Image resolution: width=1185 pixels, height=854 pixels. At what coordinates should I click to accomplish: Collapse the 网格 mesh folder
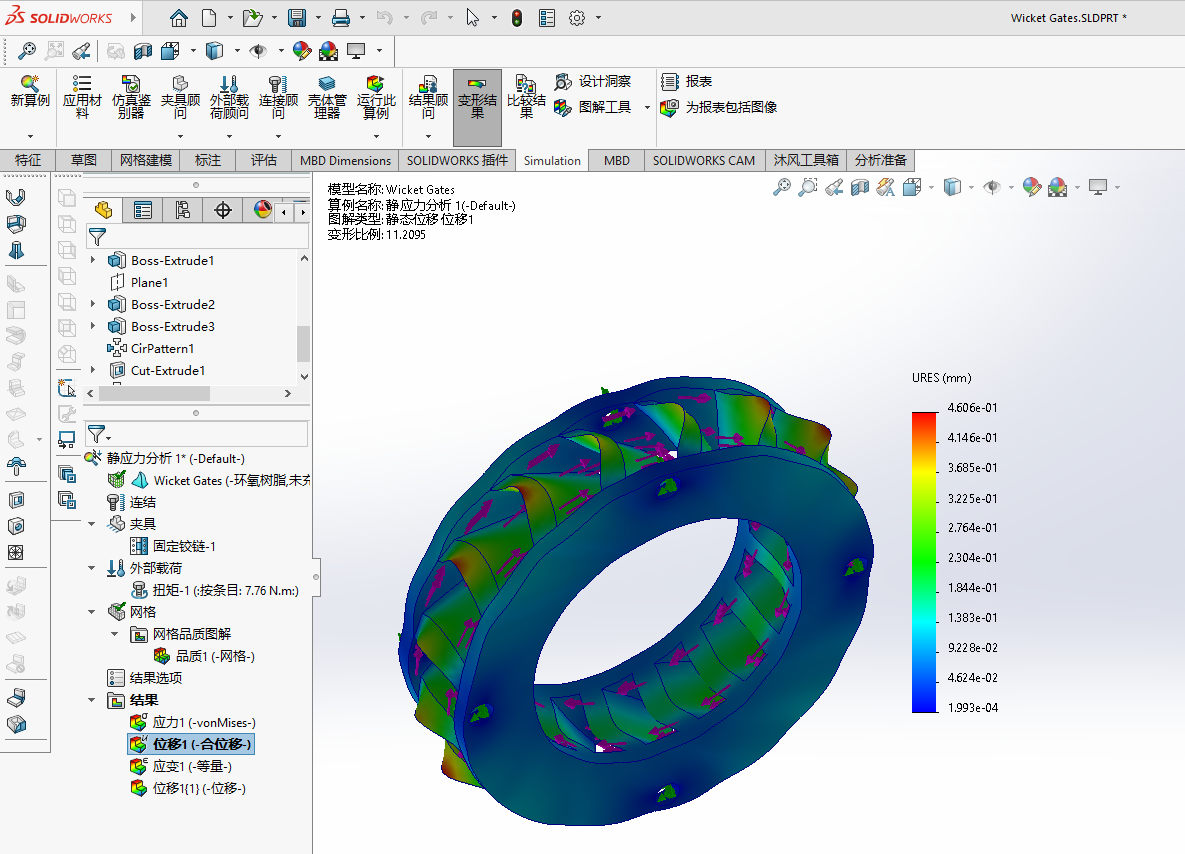coord(91,611)
